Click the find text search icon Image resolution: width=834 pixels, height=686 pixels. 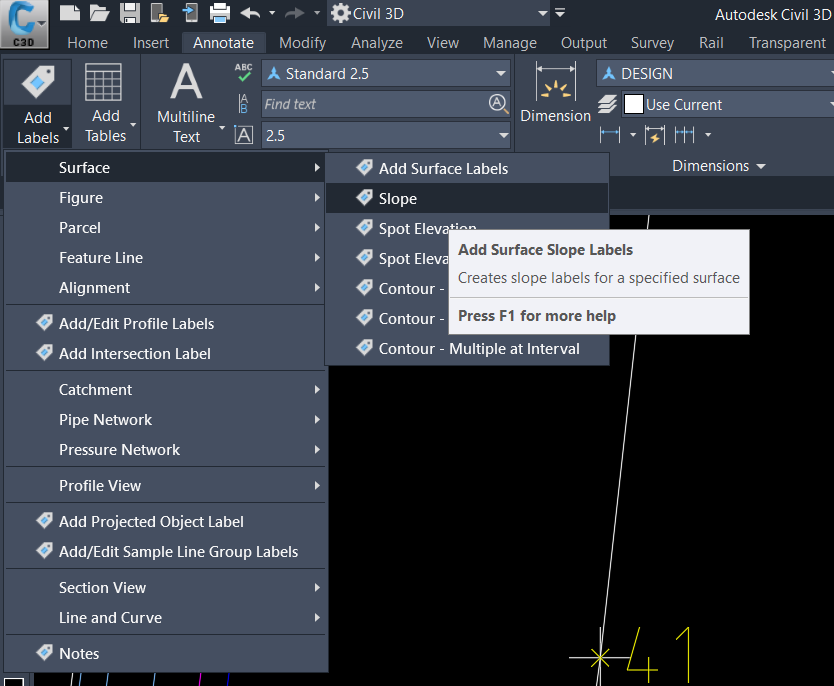(x=498, y=104)
